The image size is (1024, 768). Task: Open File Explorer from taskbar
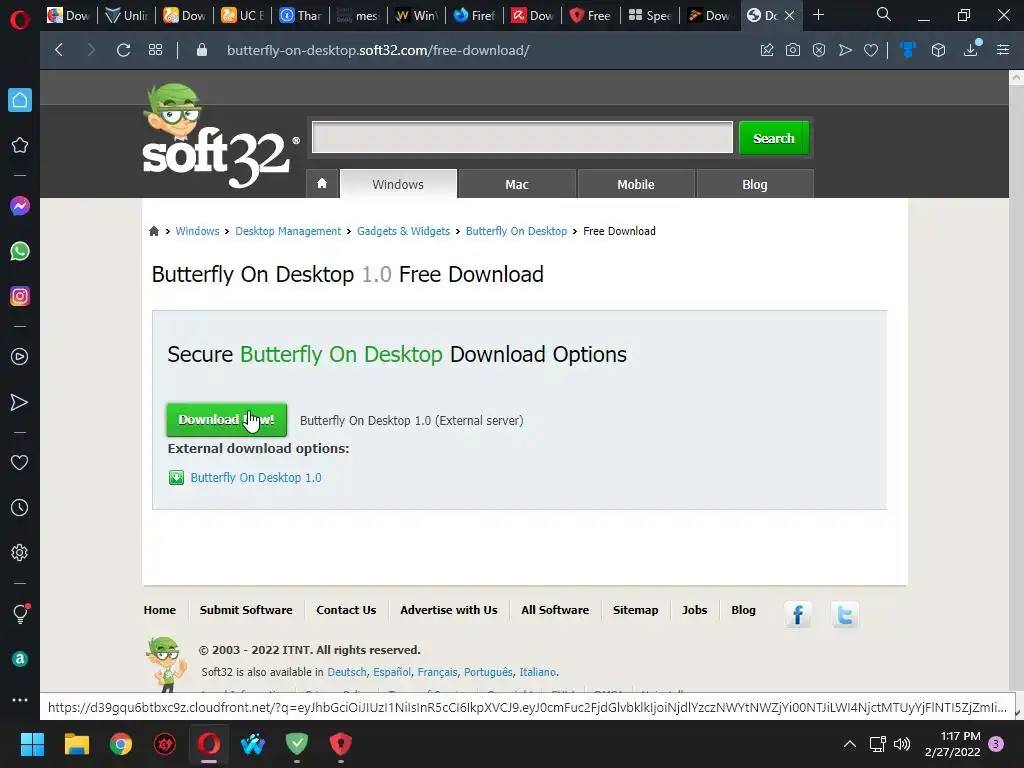[x=76, y=744]
